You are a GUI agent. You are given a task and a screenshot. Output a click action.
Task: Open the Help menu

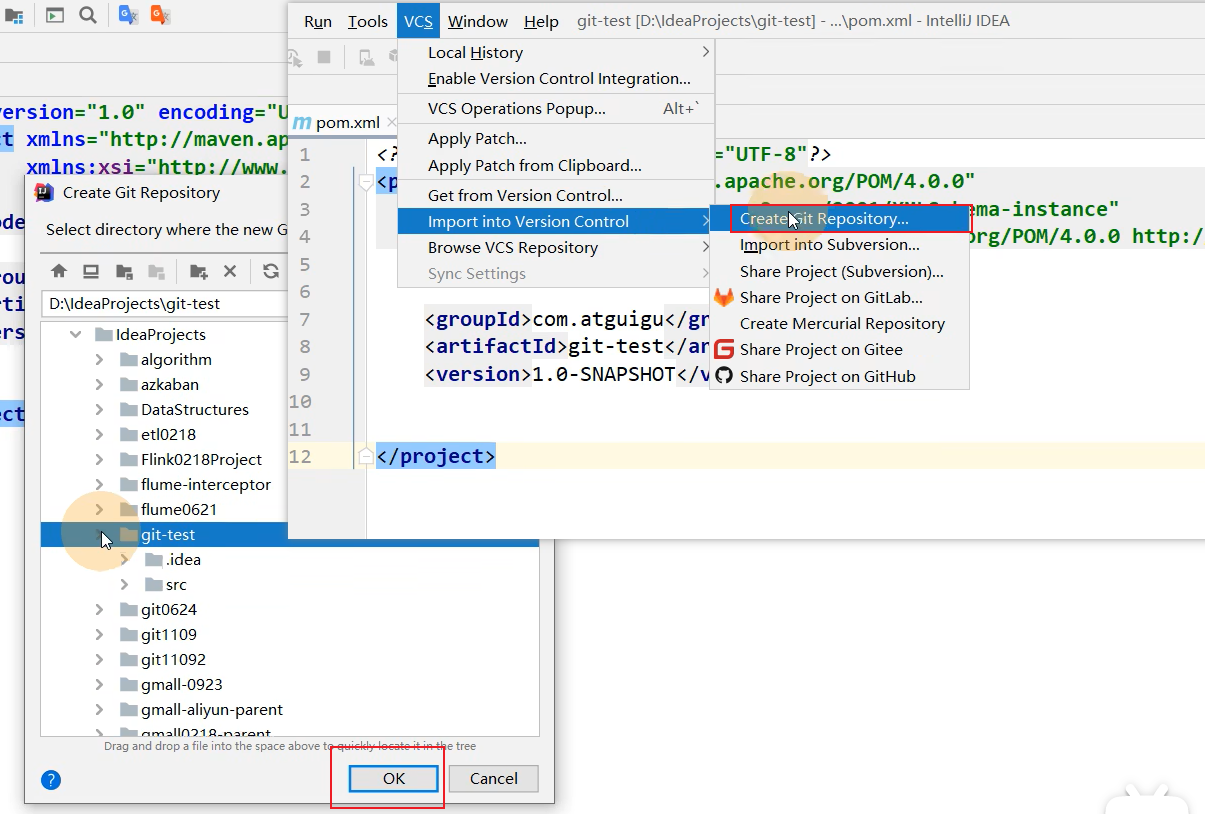541,21
